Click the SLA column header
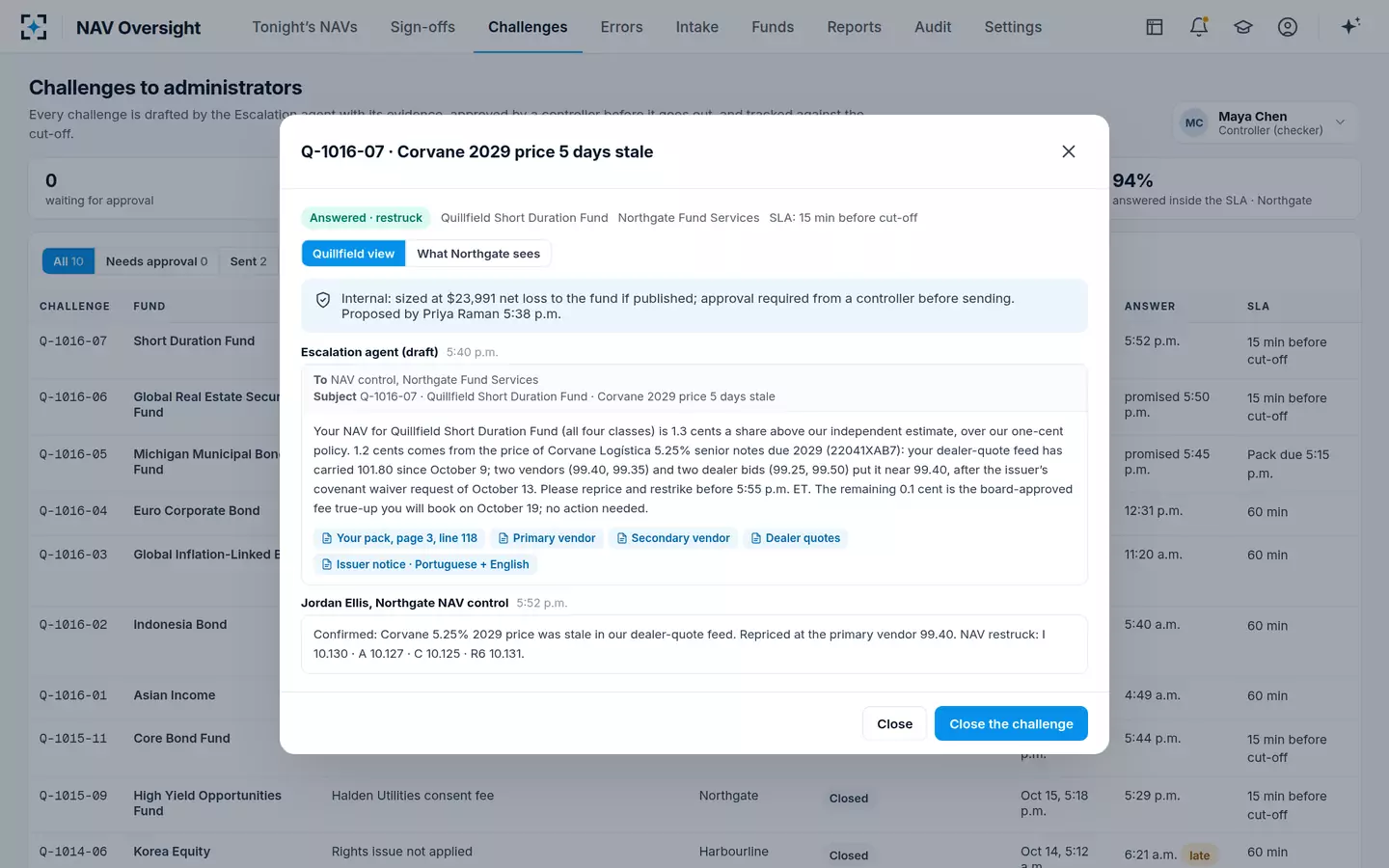Screen dimensions: 1389x868 [x=1258, y=307]
